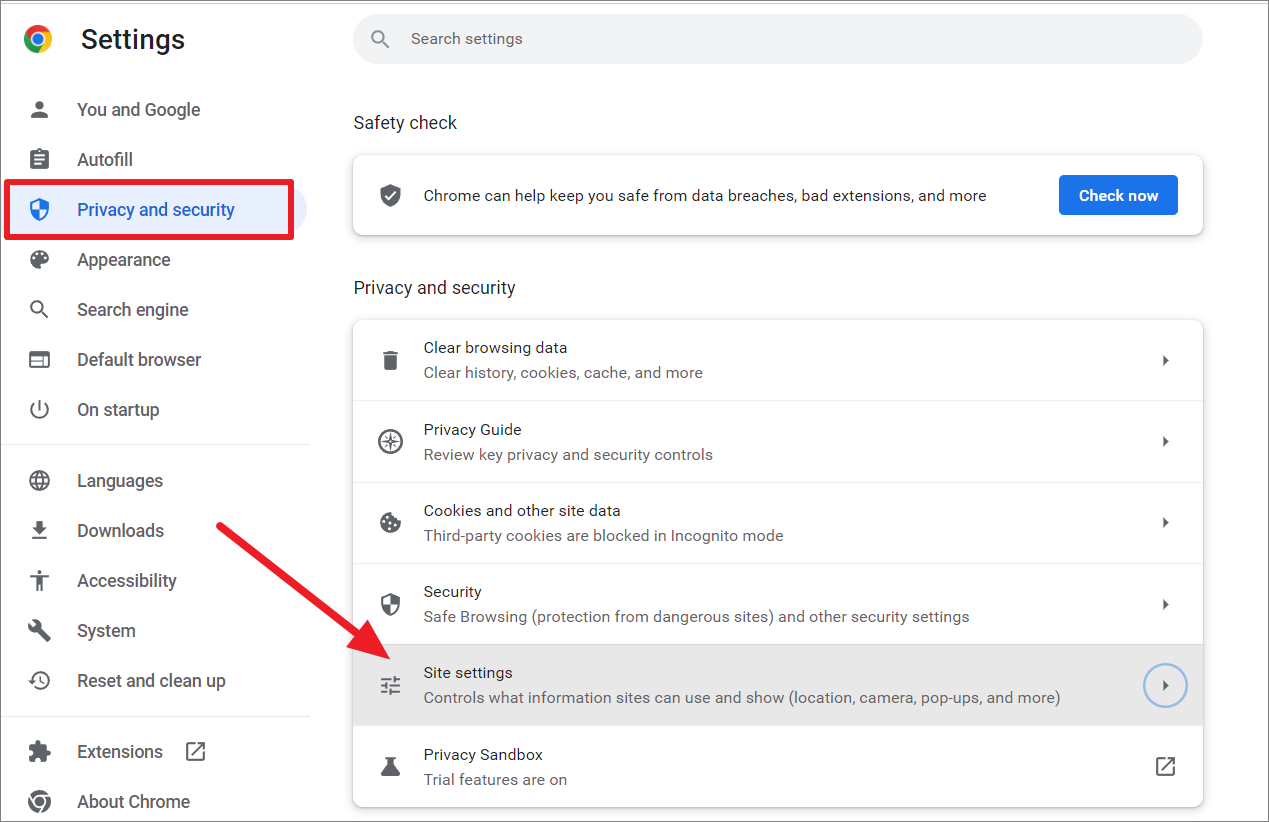Viewport: 1269px width, 822px height.
Task: Click the Languages globe icon
Action: click(x=39, y=480)
